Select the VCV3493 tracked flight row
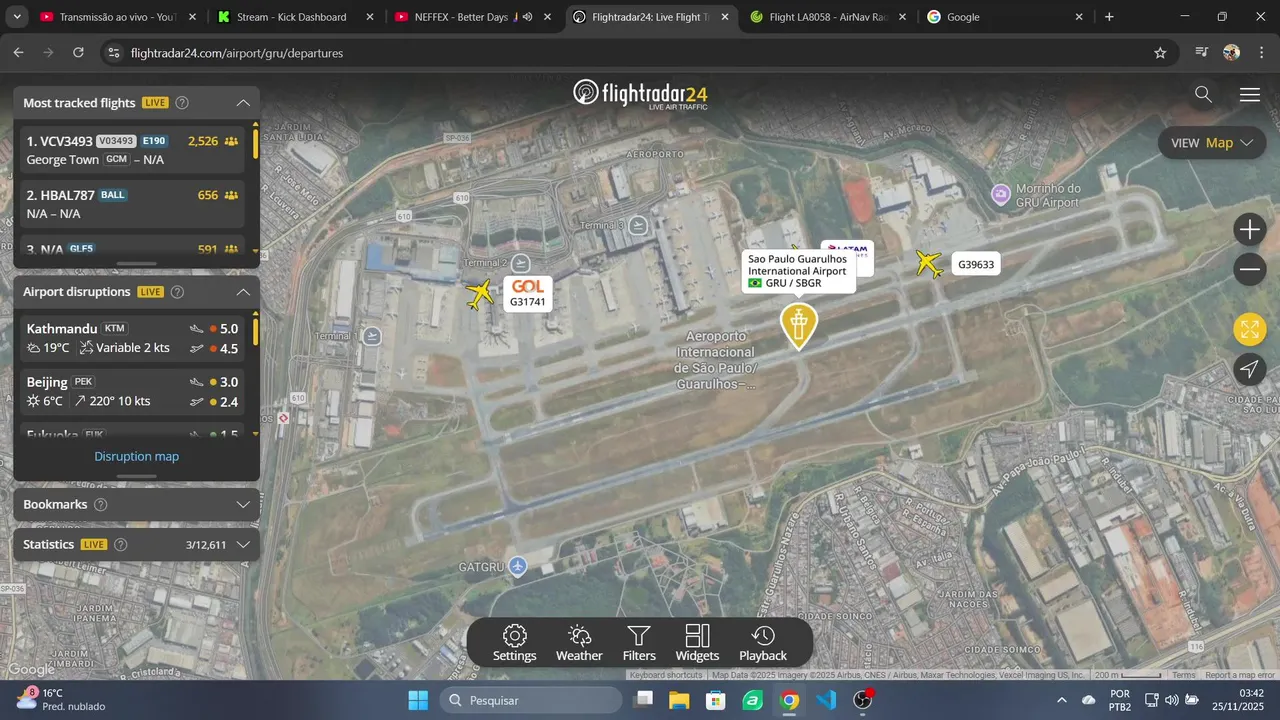 pos(133,150)
